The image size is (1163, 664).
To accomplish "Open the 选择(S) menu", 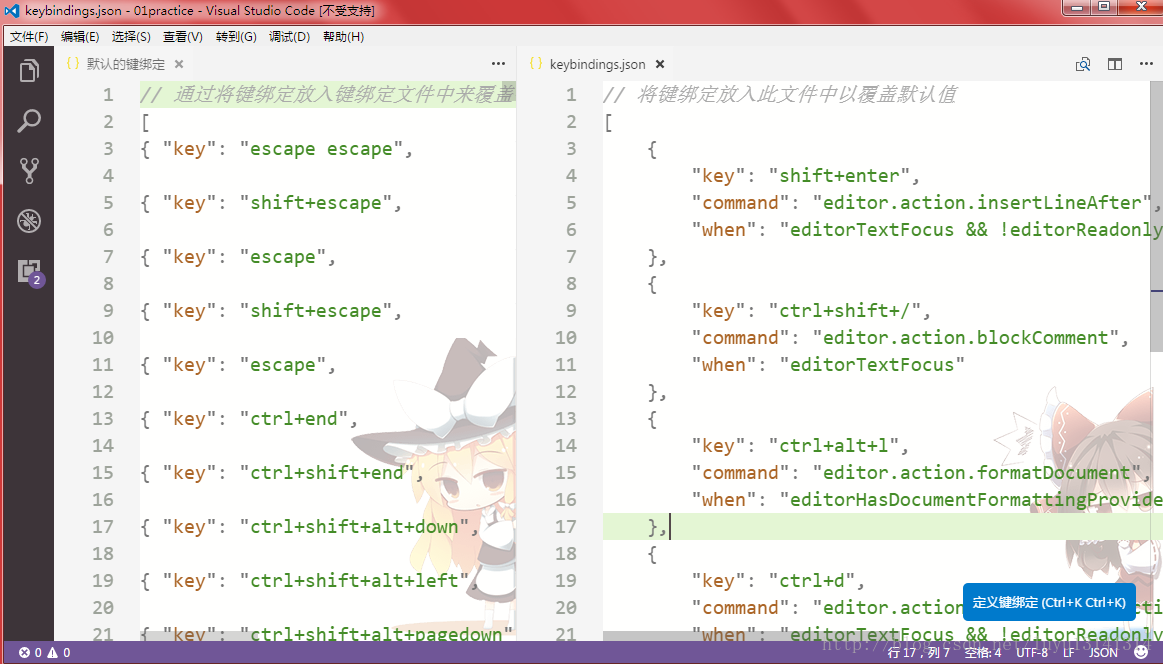I will point(131,36).
